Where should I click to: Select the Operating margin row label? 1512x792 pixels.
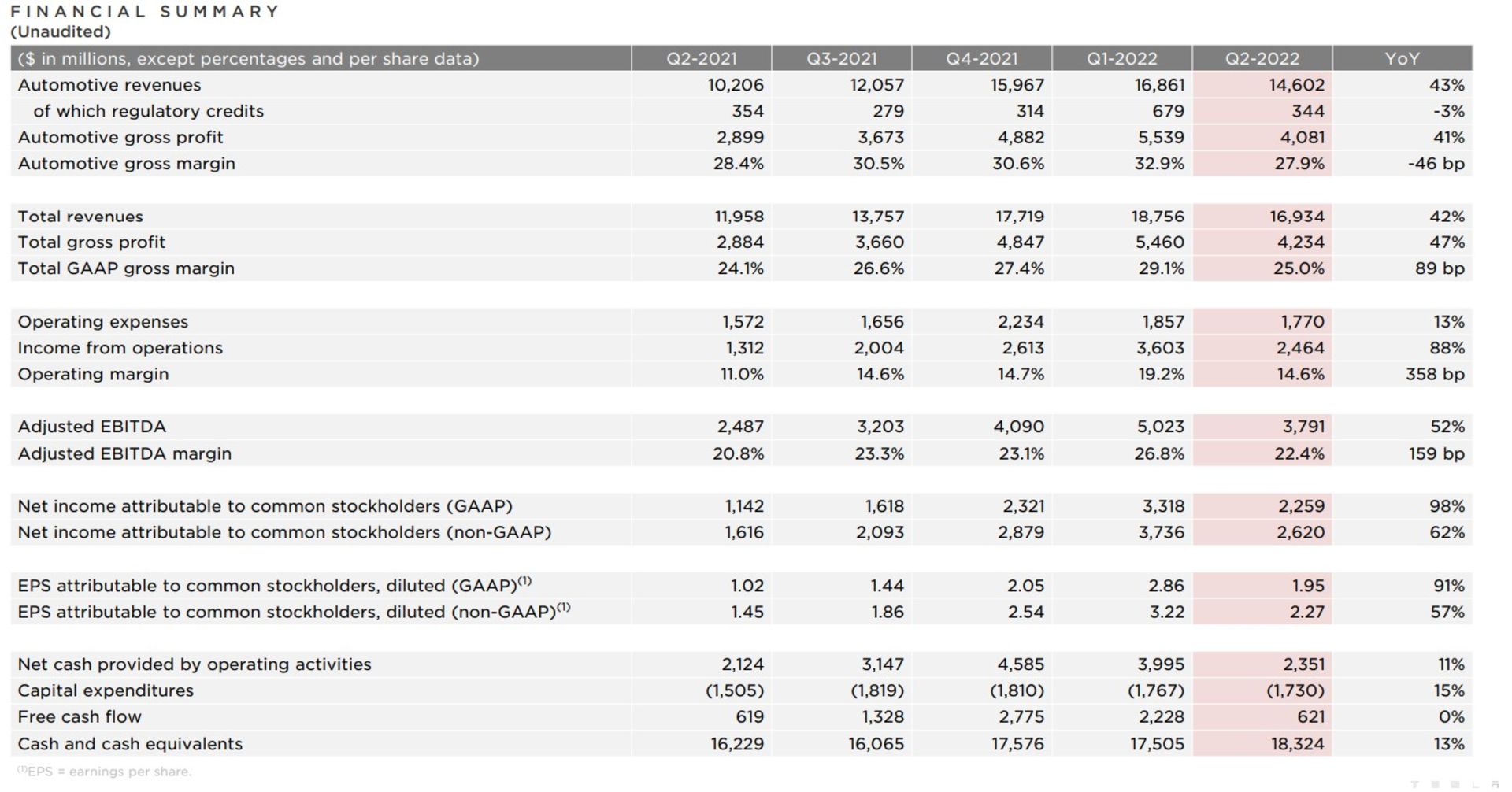pos(93,374)
